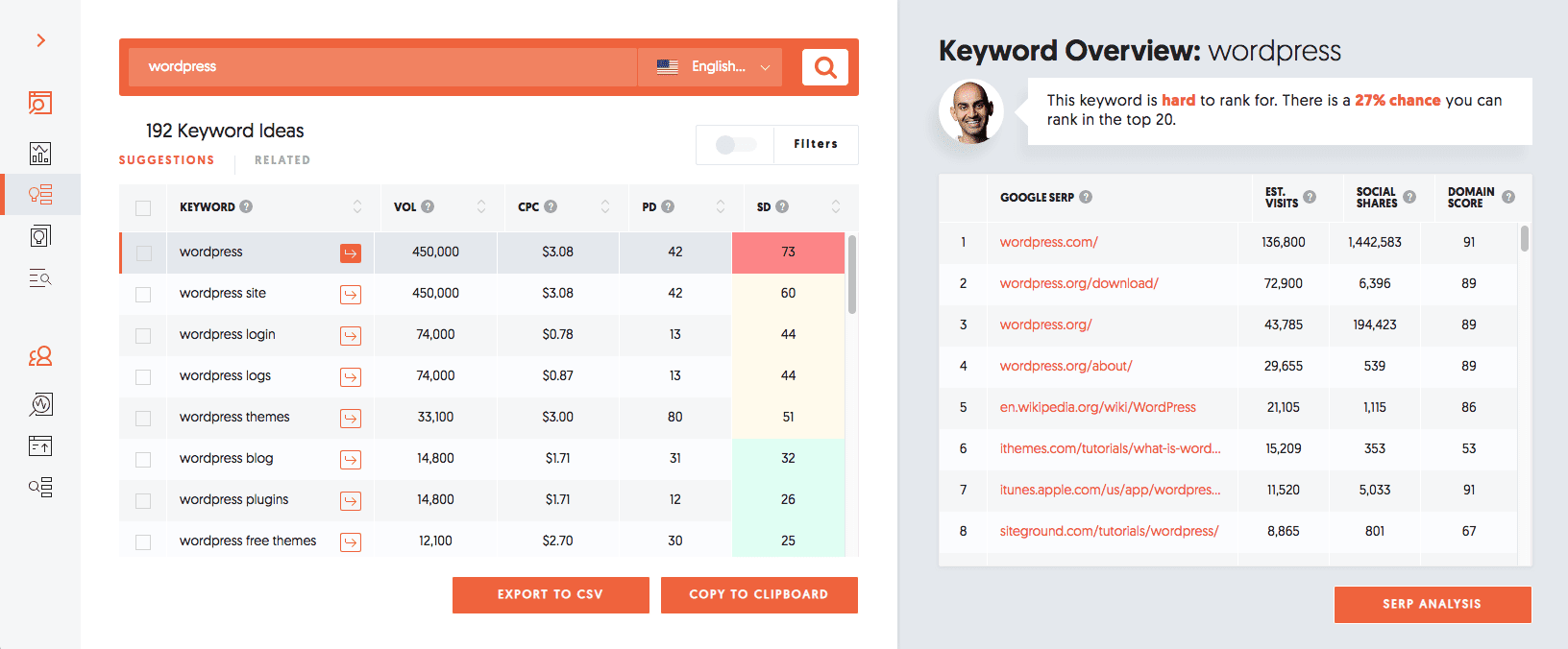Click the arrow icon next to wordpress login
The height and width of the screenshot is (649, 1568).
point(351,335)
